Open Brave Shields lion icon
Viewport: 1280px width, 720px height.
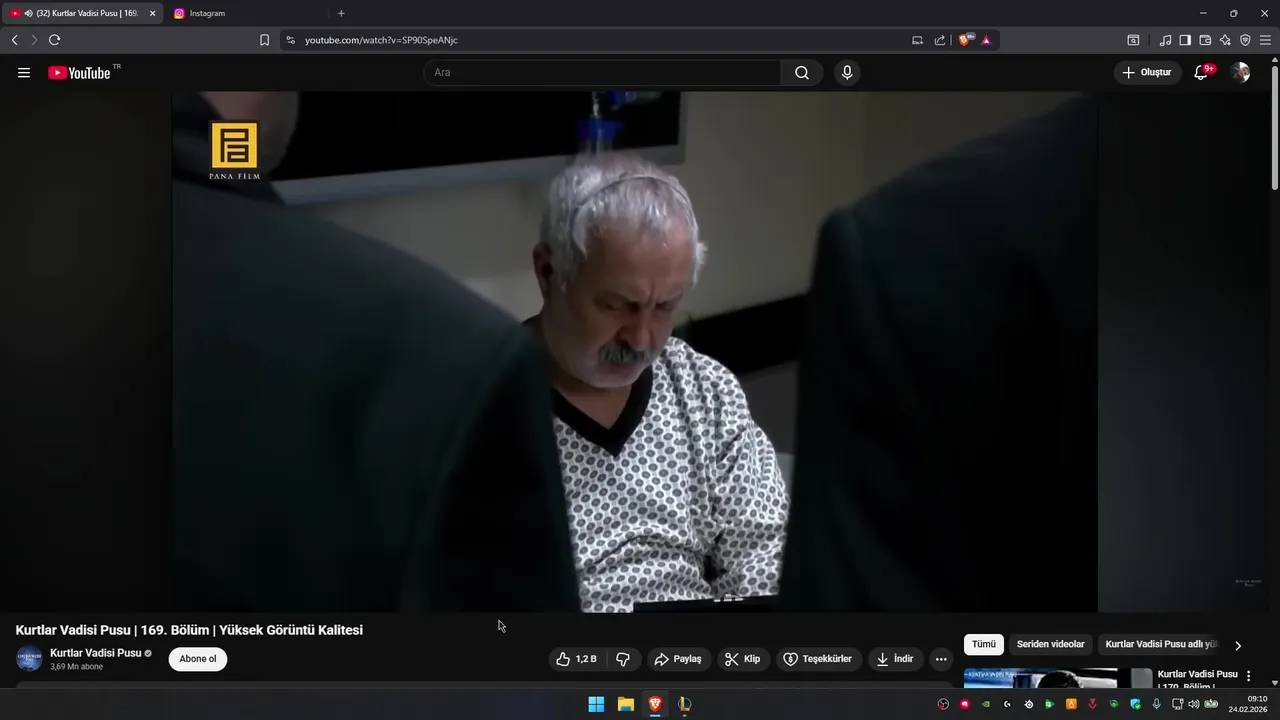click(966, 40)
